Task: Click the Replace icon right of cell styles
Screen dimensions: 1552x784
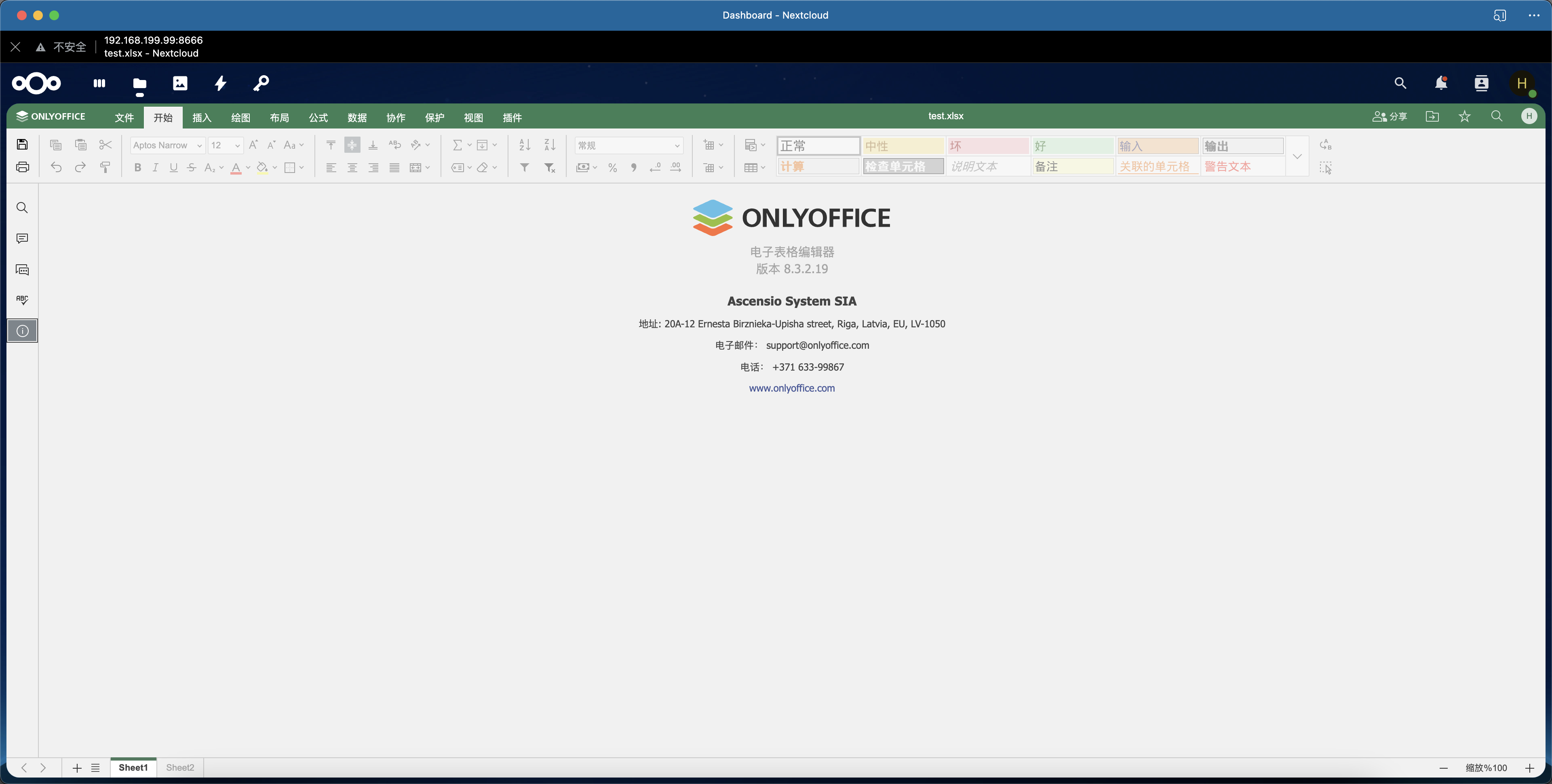Action: pos(1326,145)
